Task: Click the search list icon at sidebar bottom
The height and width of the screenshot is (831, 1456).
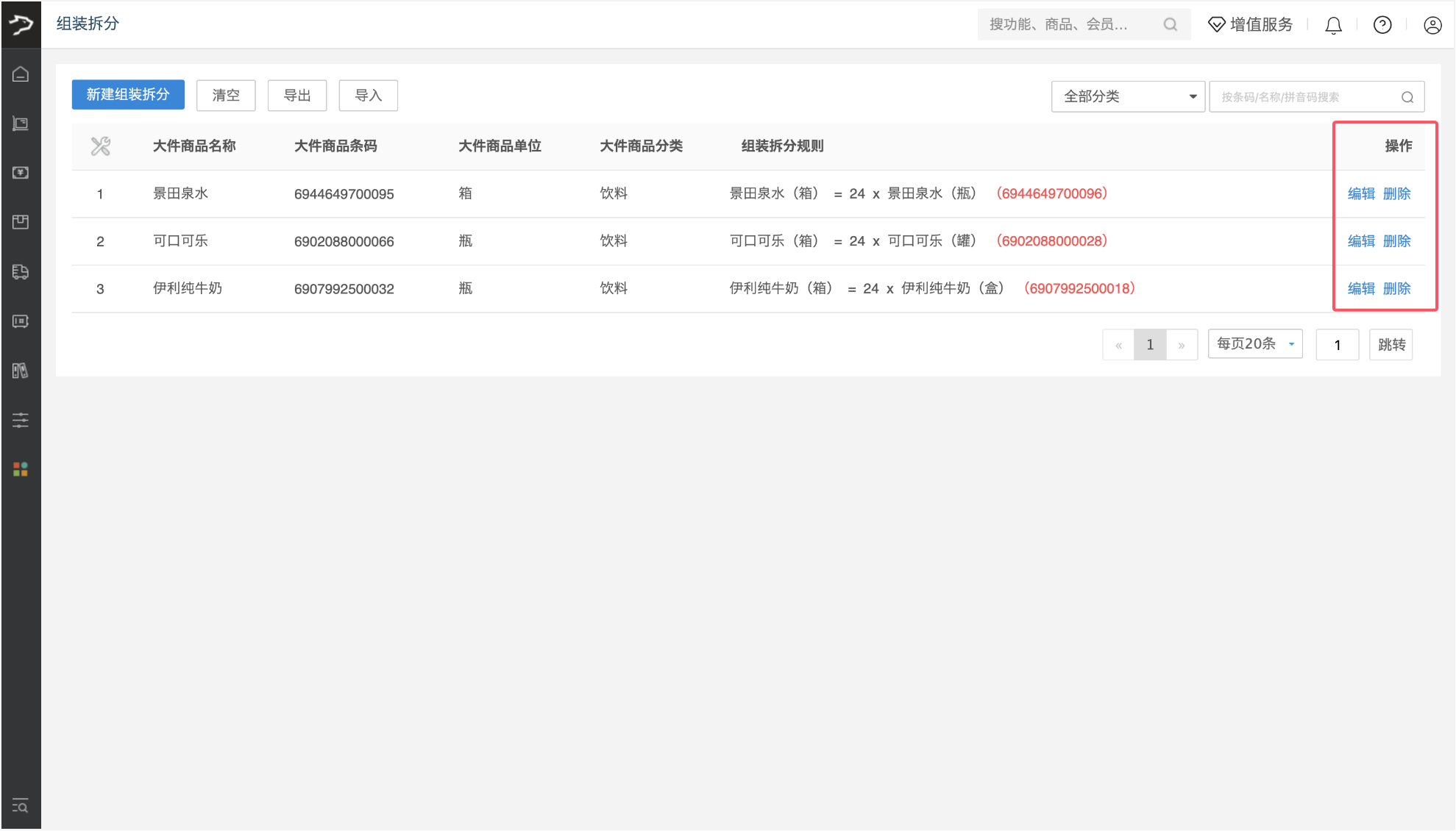Action: [x=21, y=806]
